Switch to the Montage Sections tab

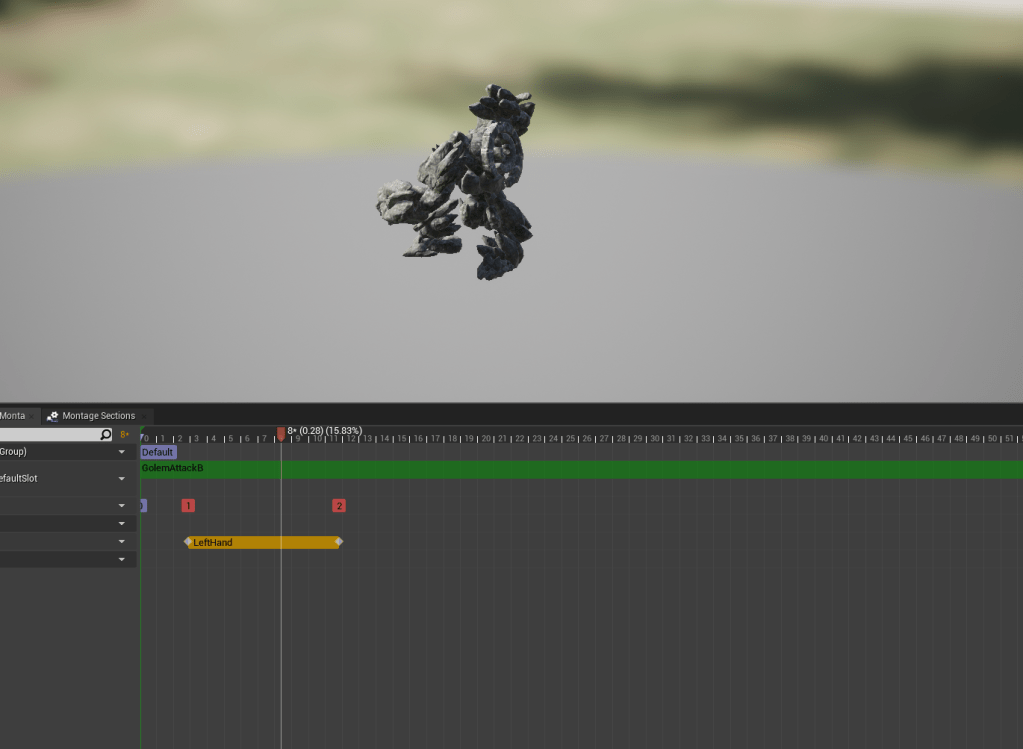tap(98, 416)
